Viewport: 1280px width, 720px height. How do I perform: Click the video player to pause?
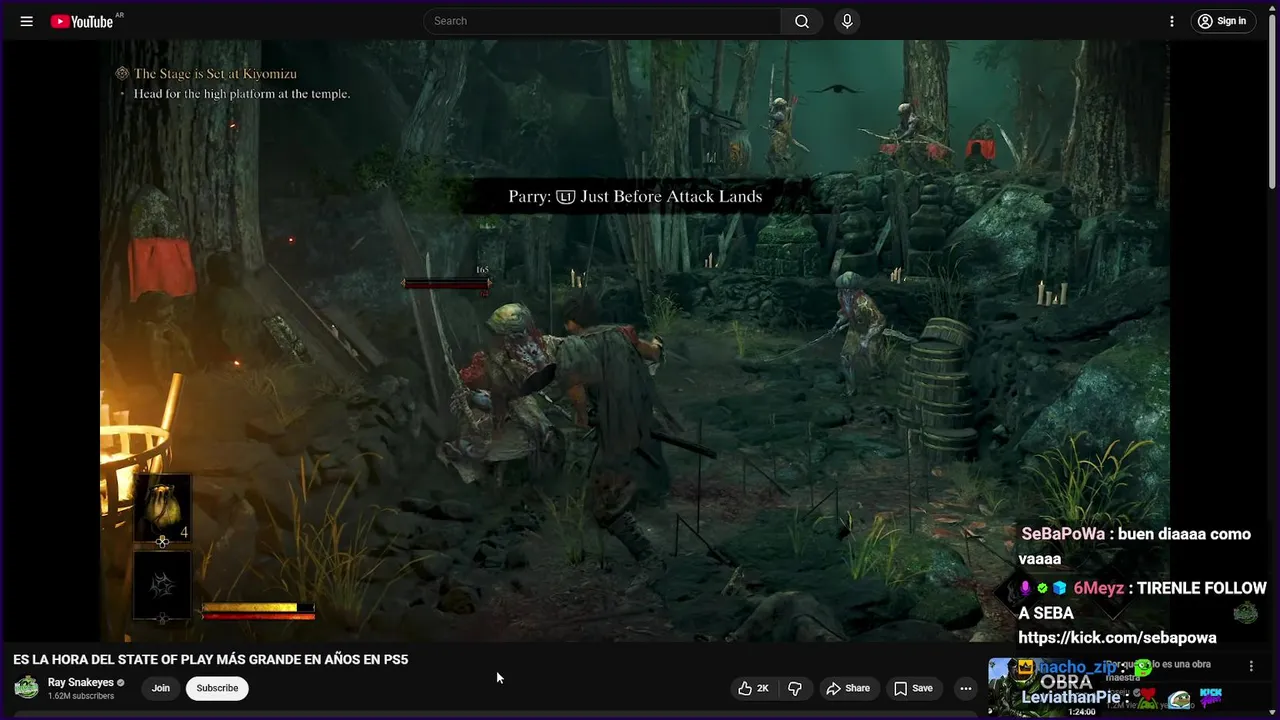[x=635, y=340]
